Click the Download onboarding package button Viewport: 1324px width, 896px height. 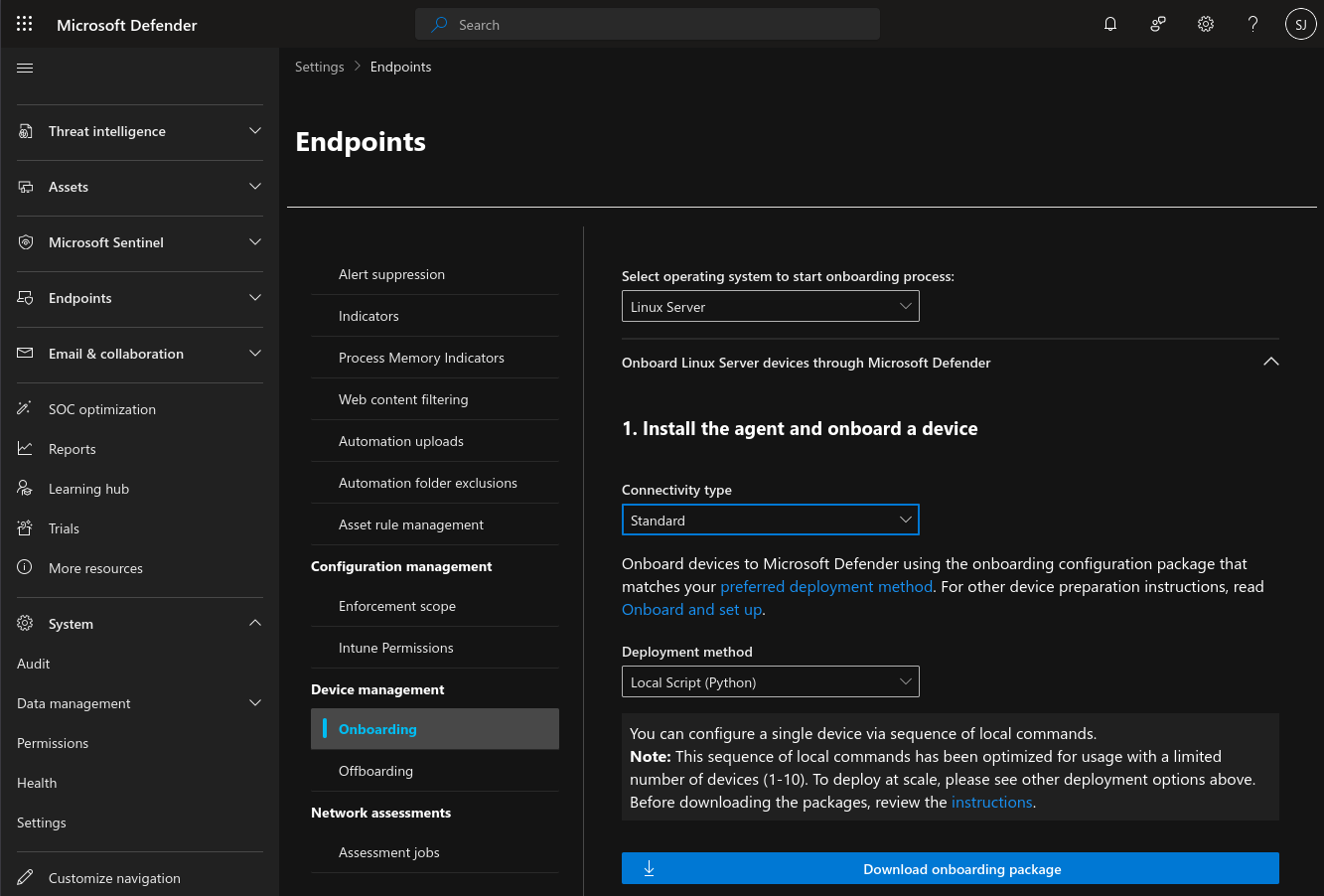tap(950, 869)
